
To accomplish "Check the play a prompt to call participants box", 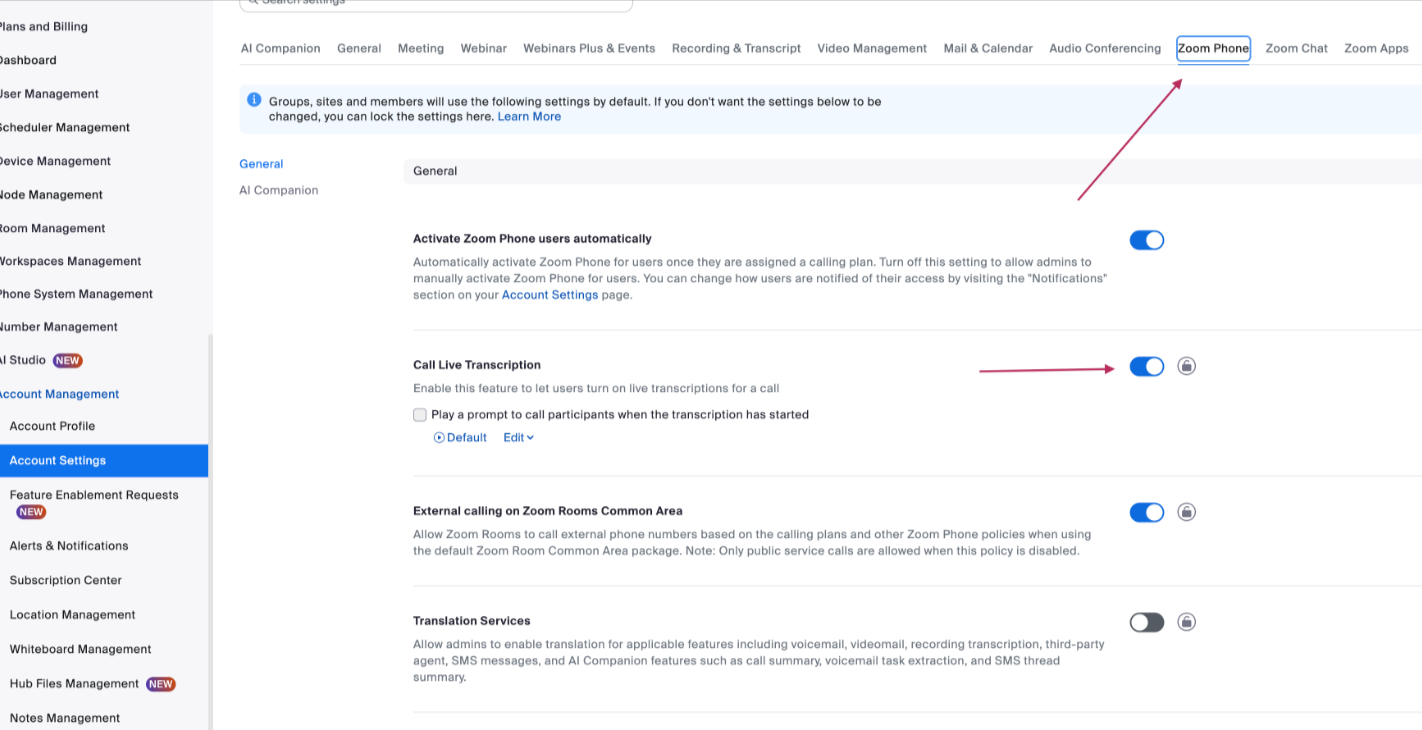I will pyautogui.click(x=420, y=414).
